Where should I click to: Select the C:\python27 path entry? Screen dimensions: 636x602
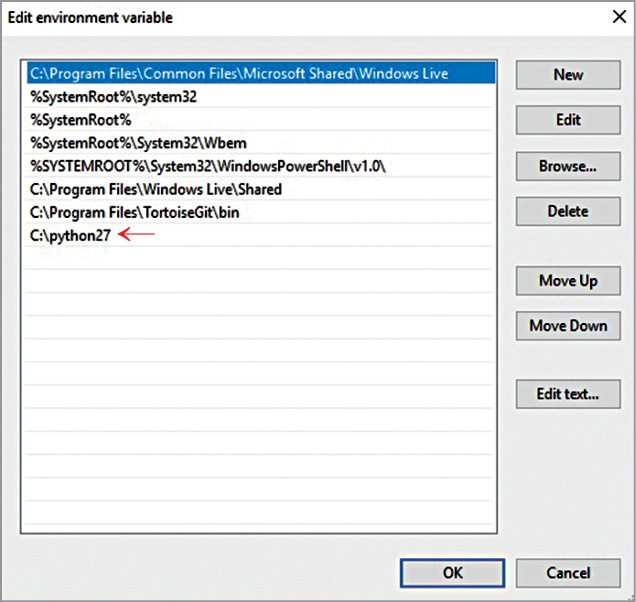[x=70, y=235]
